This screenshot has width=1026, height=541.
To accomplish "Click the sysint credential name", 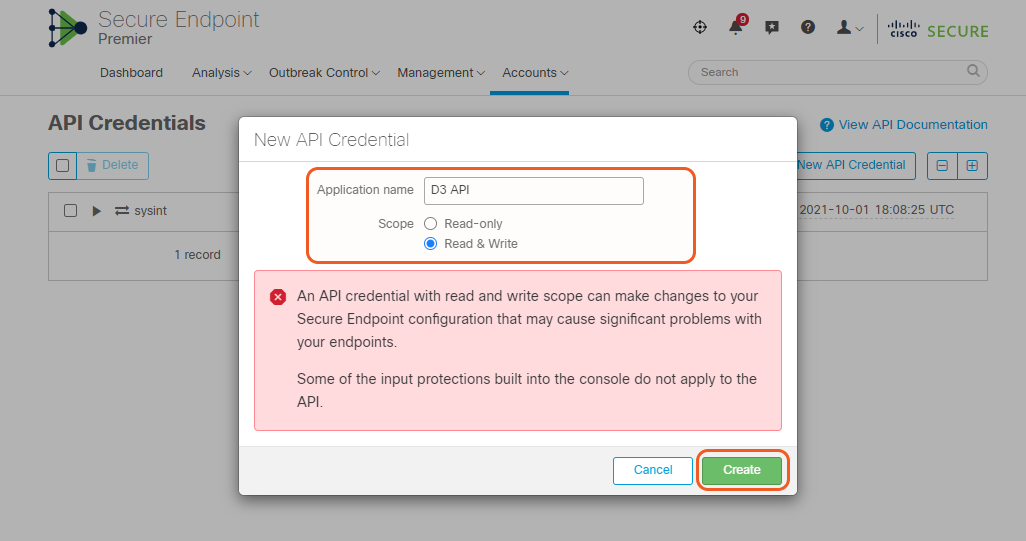I will 150,211.
